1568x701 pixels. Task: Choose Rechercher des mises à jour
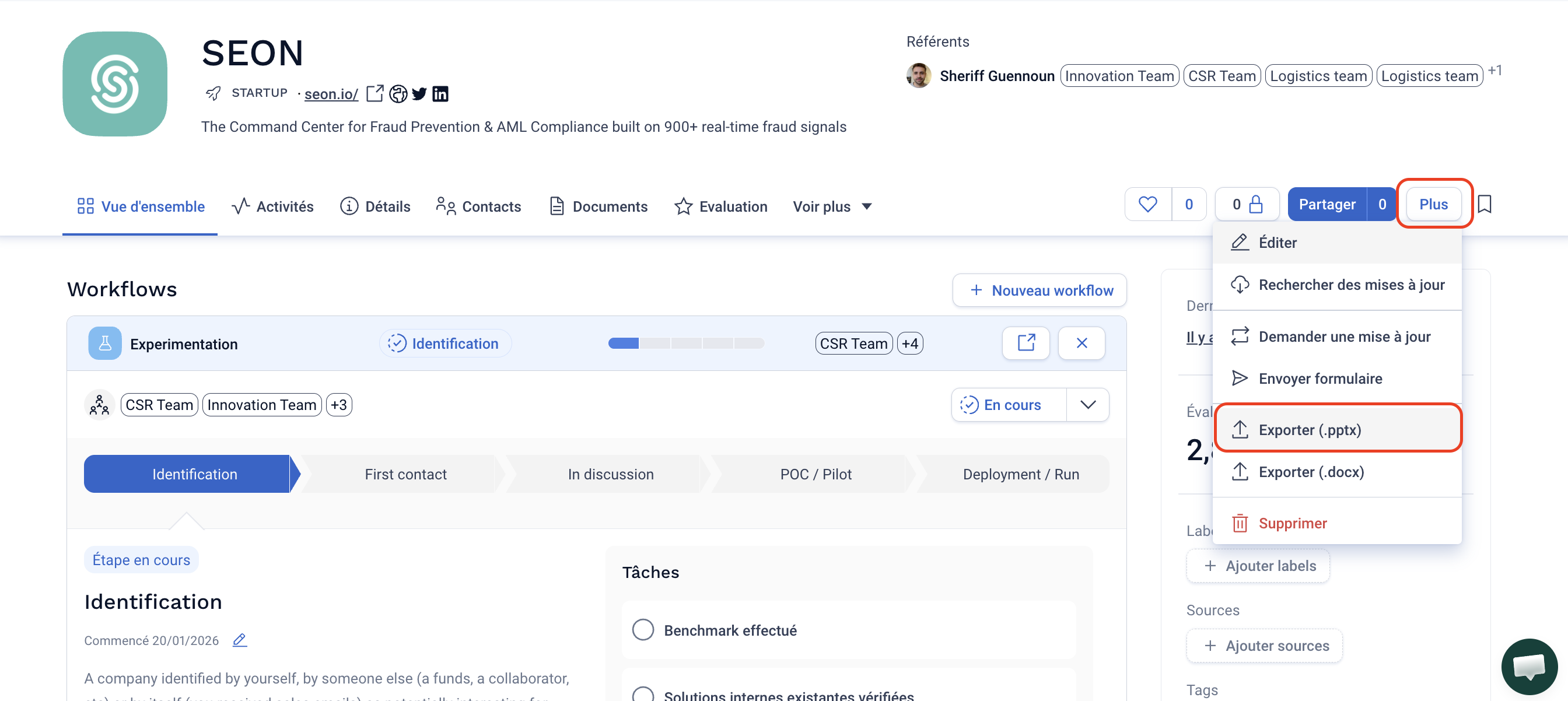(1338, 285)
